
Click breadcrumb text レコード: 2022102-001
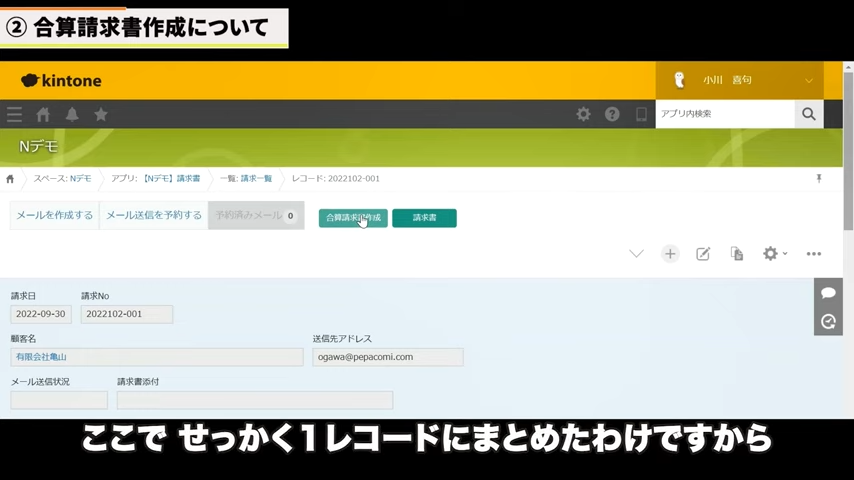click(336, 179)
